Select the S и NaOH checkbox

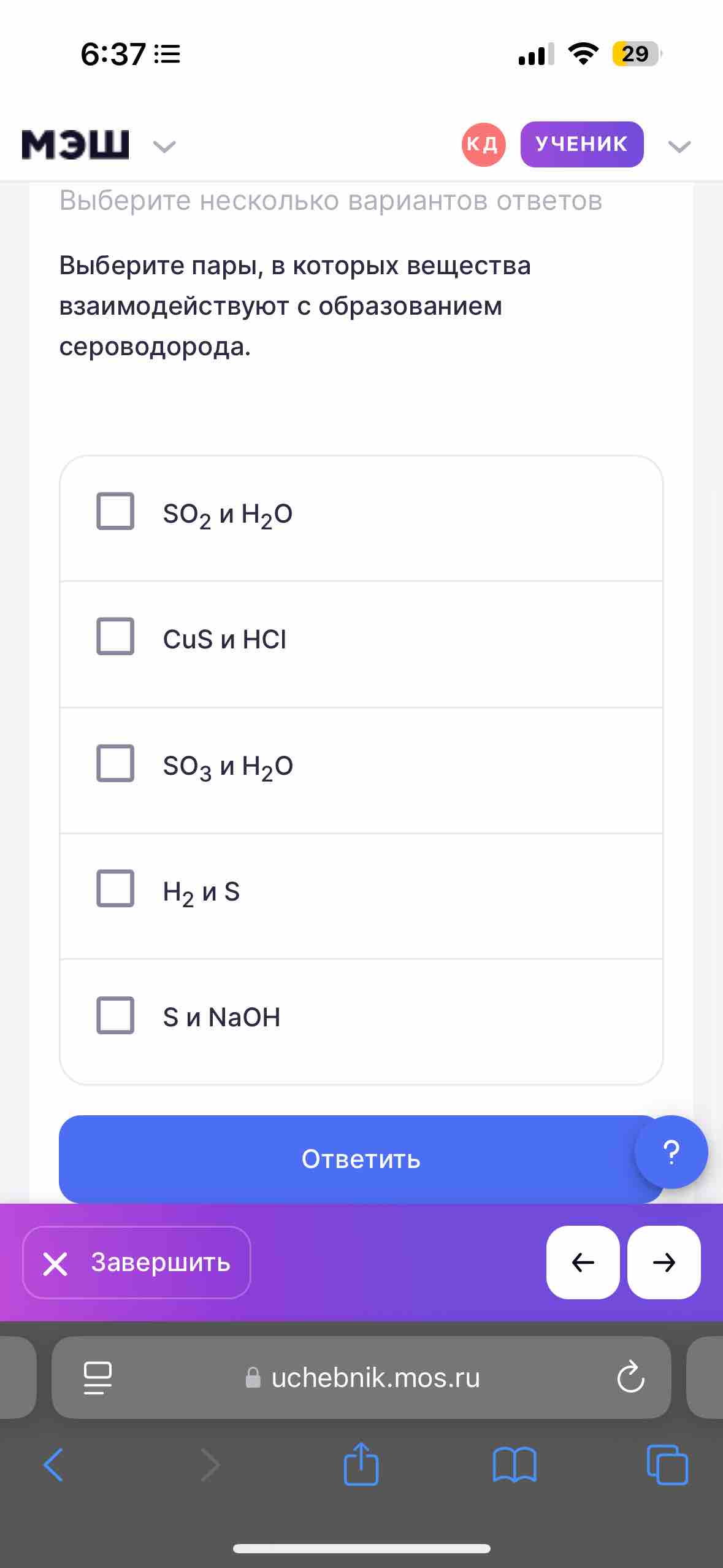[115, 1015]
